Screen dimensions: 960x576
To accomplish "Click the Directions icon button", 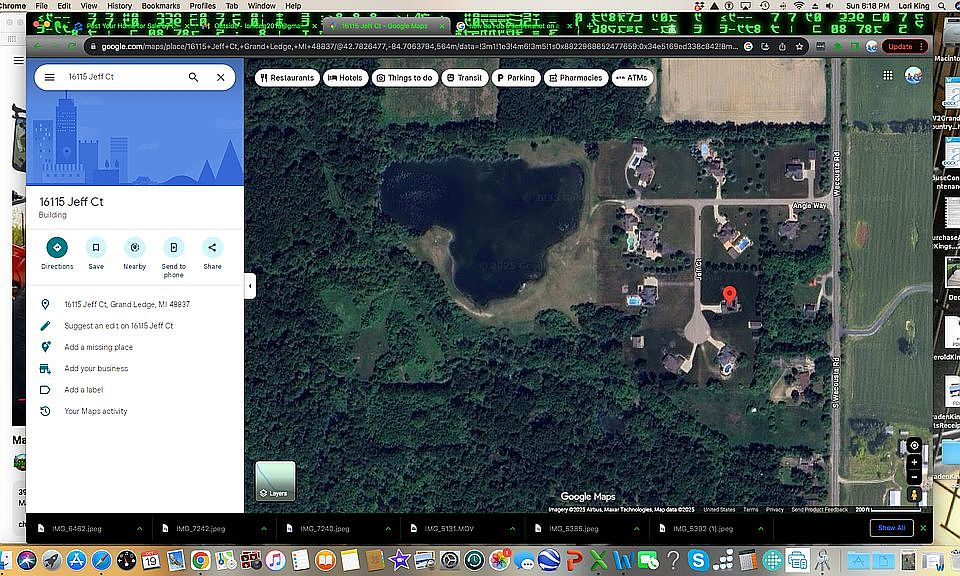I will [x=57, y=248].
